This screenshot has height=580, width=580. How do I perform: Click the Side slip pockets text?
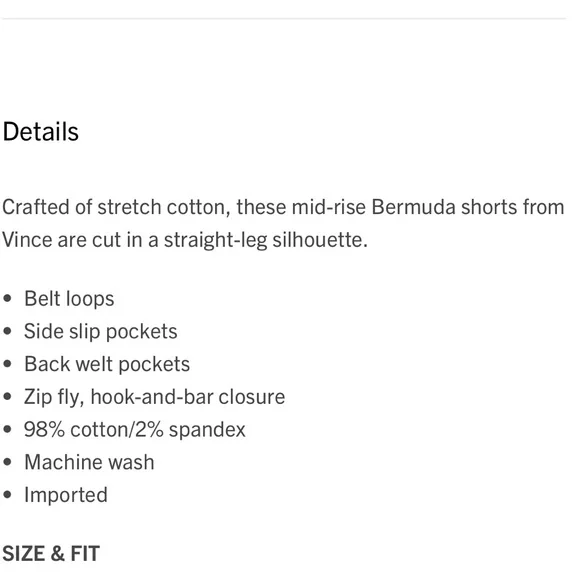point(101,331)
